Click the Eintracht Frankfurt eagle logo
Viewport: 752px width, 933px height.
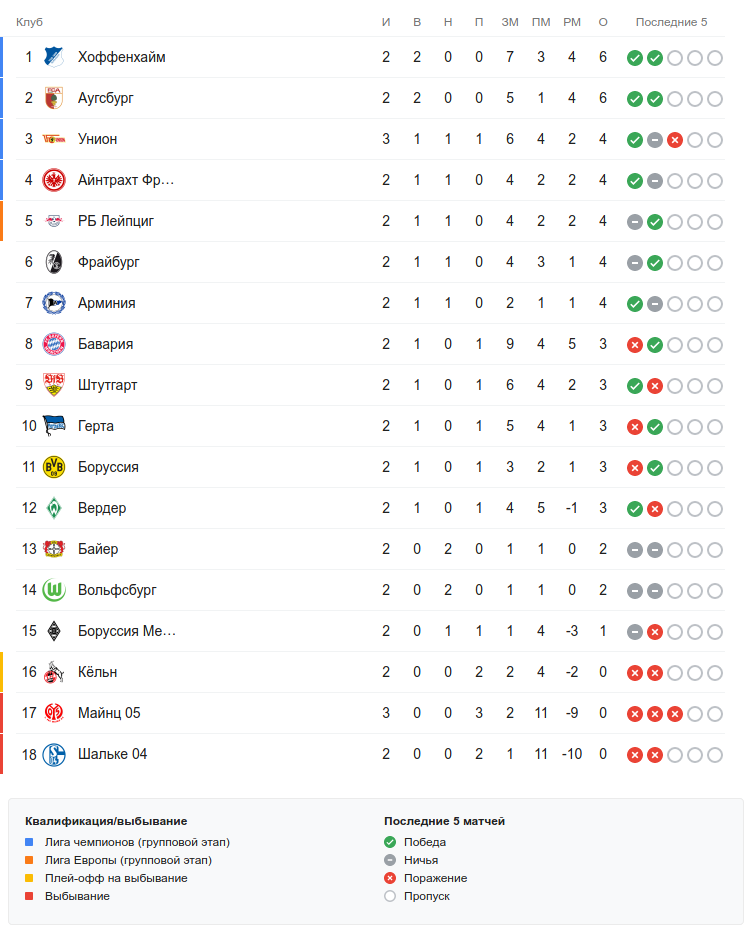point(54,181)
